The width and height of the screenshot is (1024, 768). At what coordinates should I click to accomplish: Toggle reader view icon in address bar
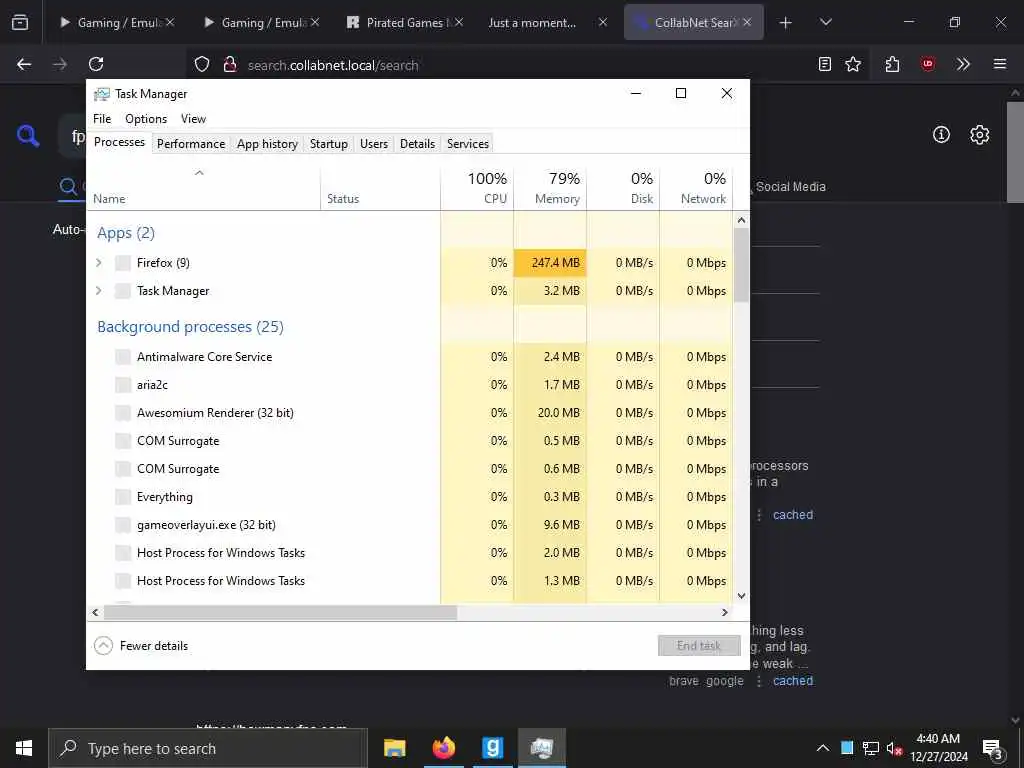tap(825, 64)
